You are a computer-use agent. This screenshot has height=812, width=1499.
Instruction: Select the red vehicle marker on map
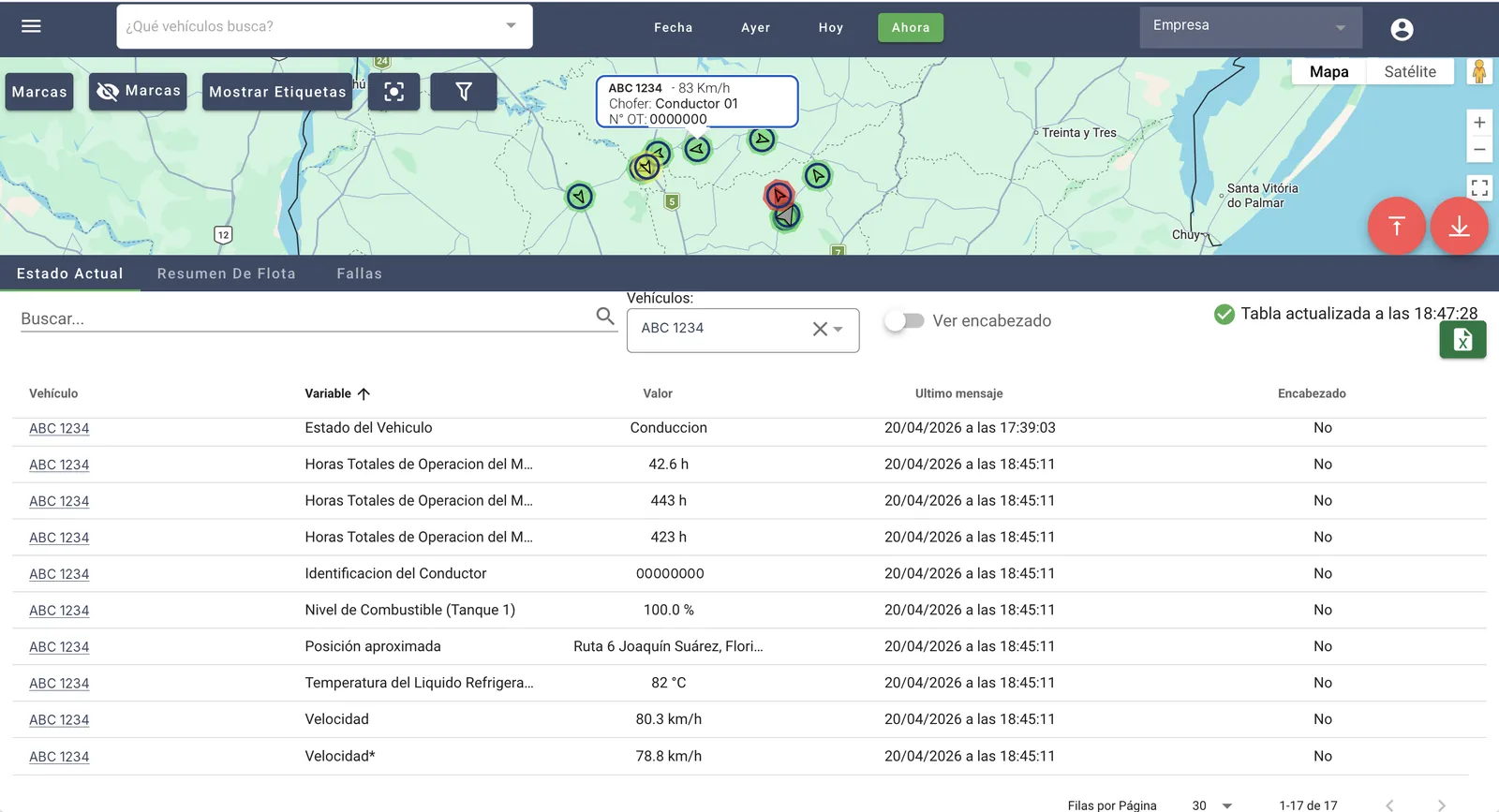779,195
